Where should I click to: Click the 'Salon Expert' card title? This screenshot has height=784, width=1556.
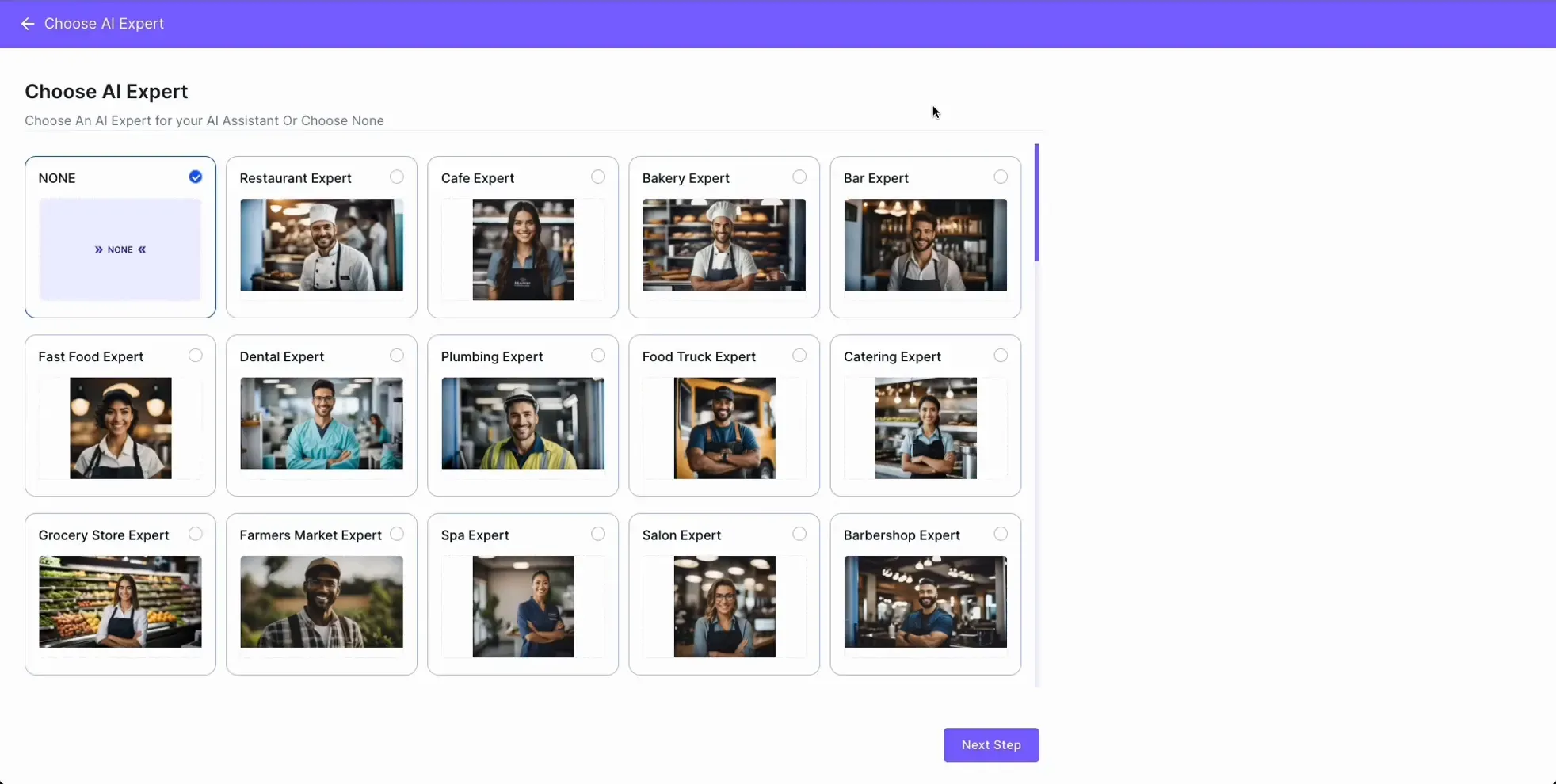(x=681, y=535)
